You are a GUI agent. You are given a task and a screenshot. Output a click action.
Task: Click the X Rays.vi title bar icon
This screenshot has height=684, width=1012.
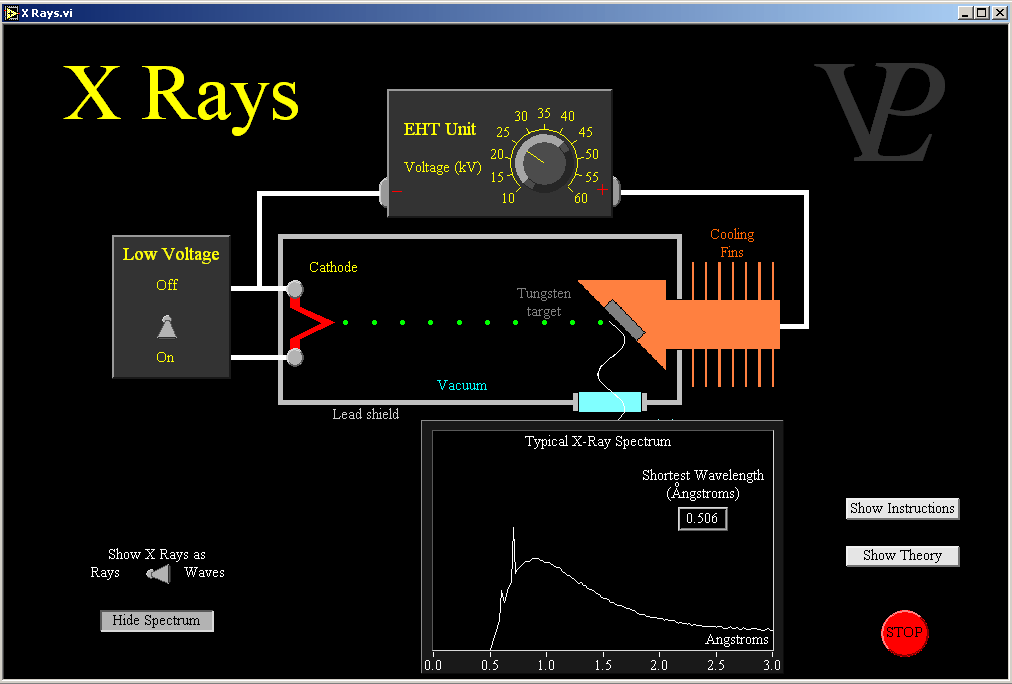tap(12, 12)
